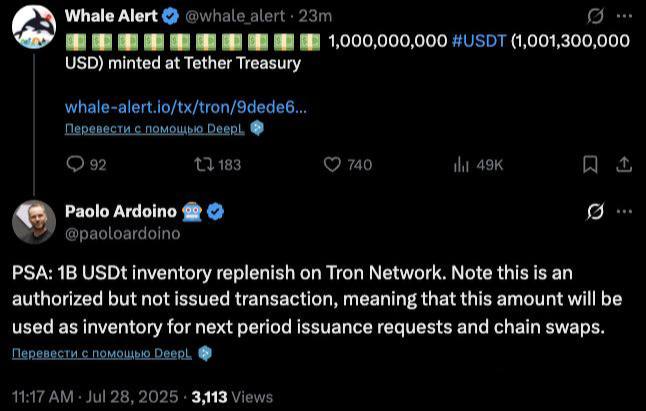The width and height of the screenshot is (646, 411).
Task: Share the Whale Alert tweet
Action: tap(624, 165)
